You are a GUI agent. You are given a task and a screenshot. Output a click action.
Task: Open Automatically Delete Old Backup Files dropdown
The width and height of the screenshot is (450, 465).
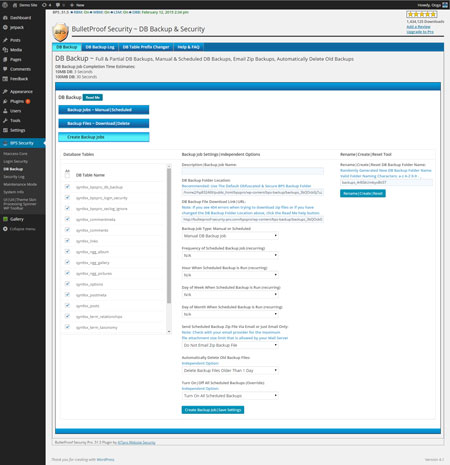pos(230,370)
